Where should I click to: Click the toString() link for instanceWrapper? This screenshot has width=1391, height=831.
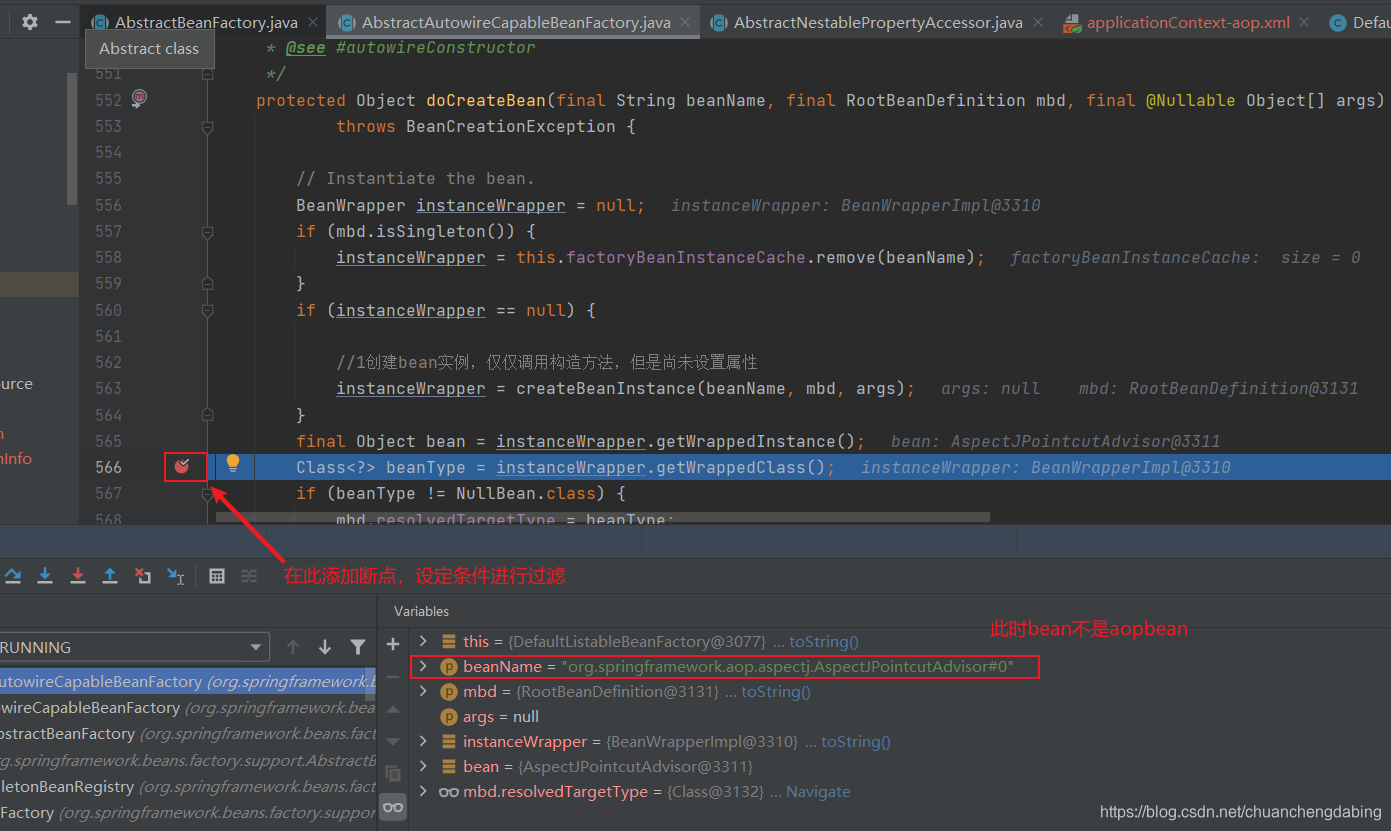[x=856, y=741]
